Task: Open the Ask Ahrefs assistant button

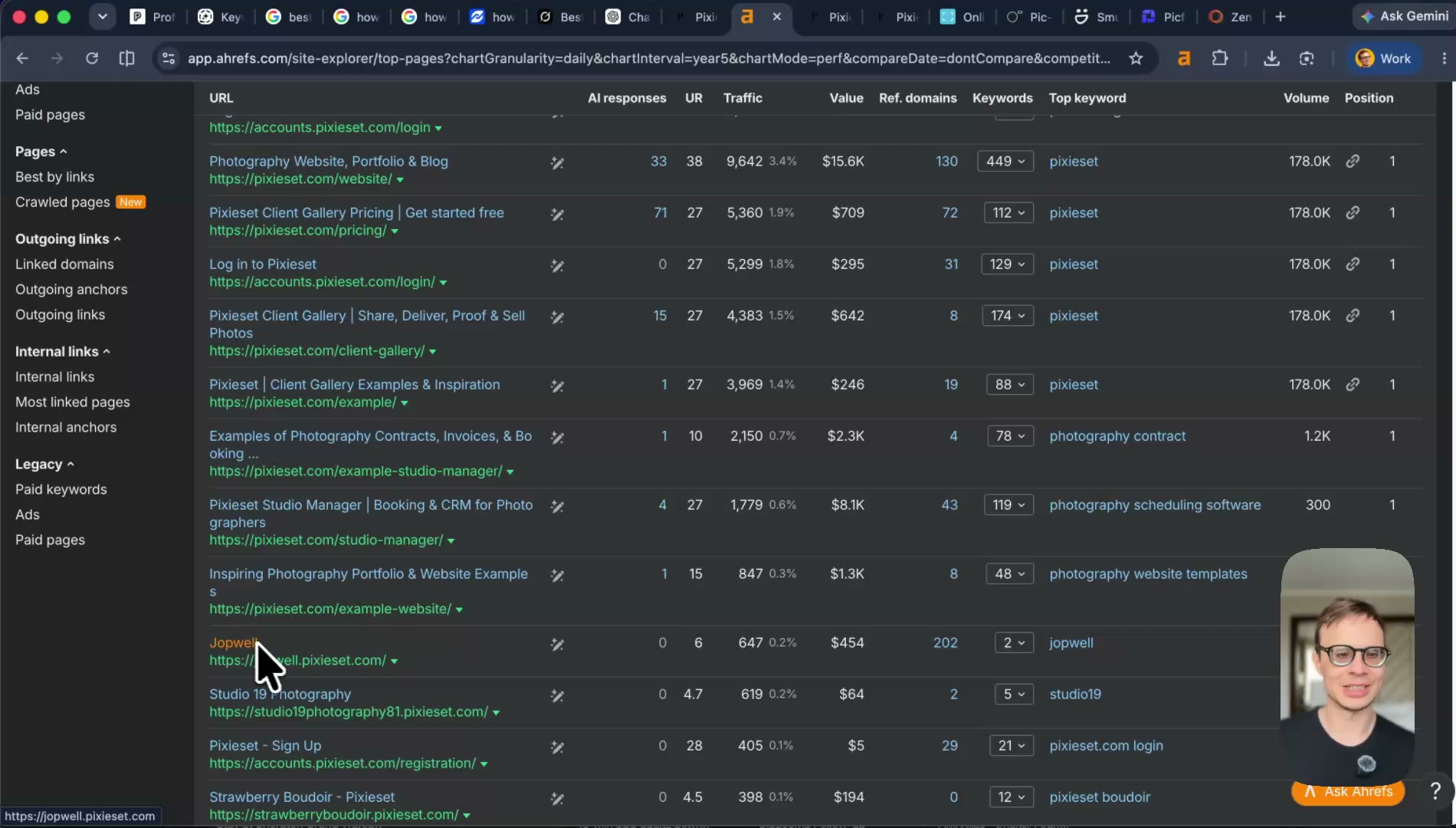Action: click(1348, 791)
